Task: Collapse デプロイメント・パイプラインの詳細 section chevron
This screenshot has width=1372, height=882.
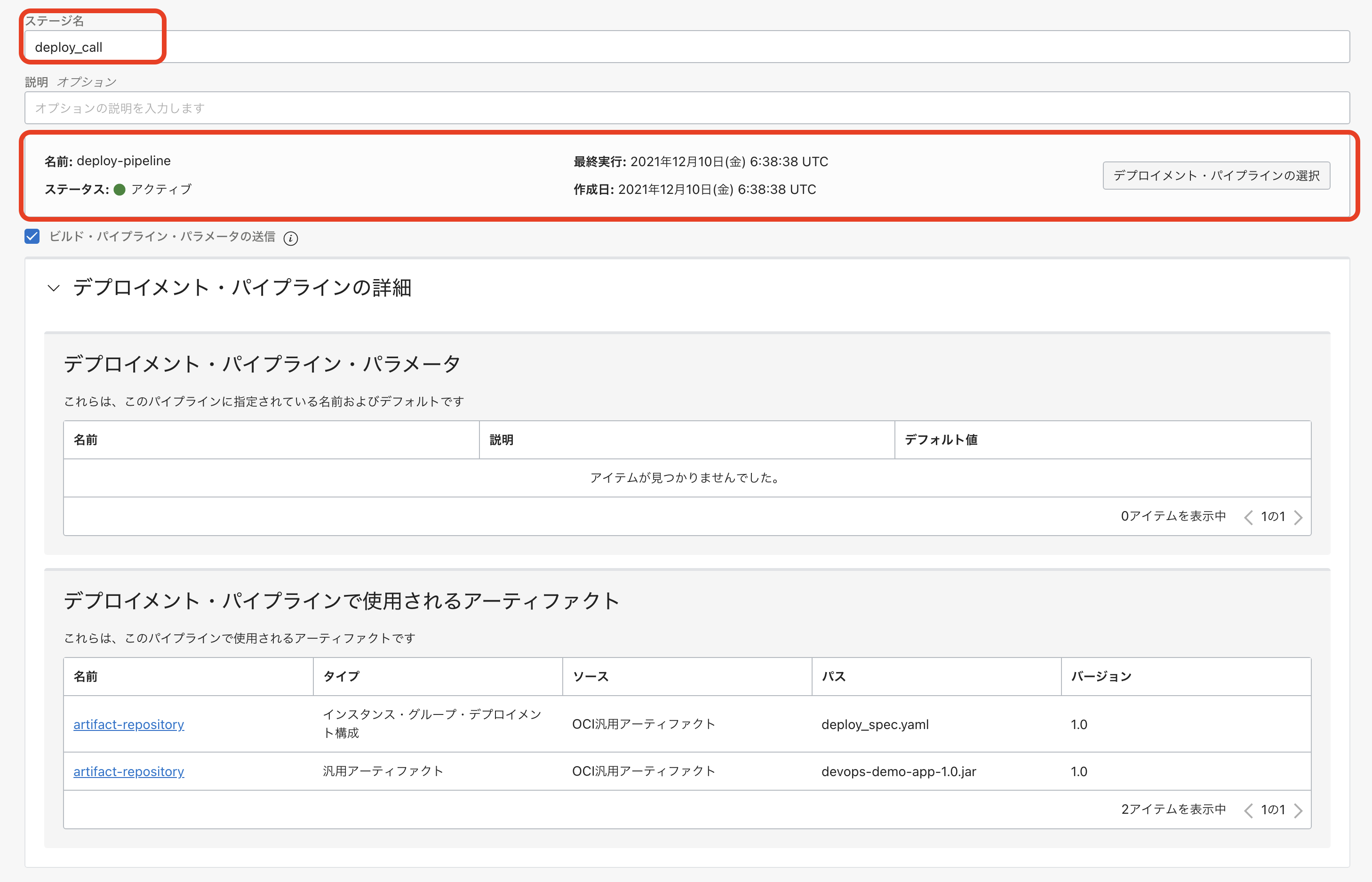Action: 53,288
